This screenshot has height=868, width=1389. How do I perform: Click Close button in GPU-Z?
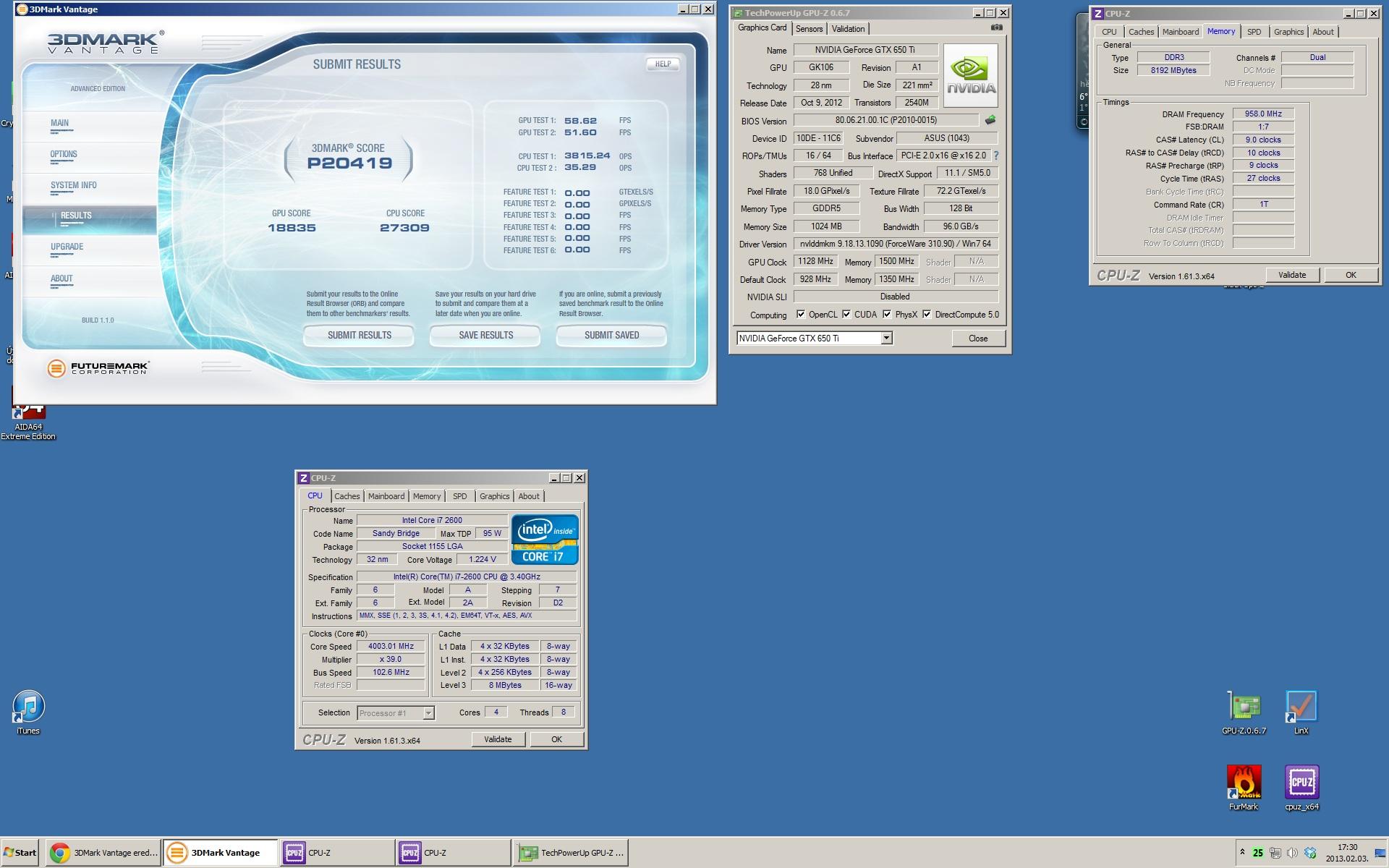tap(978, 338)
